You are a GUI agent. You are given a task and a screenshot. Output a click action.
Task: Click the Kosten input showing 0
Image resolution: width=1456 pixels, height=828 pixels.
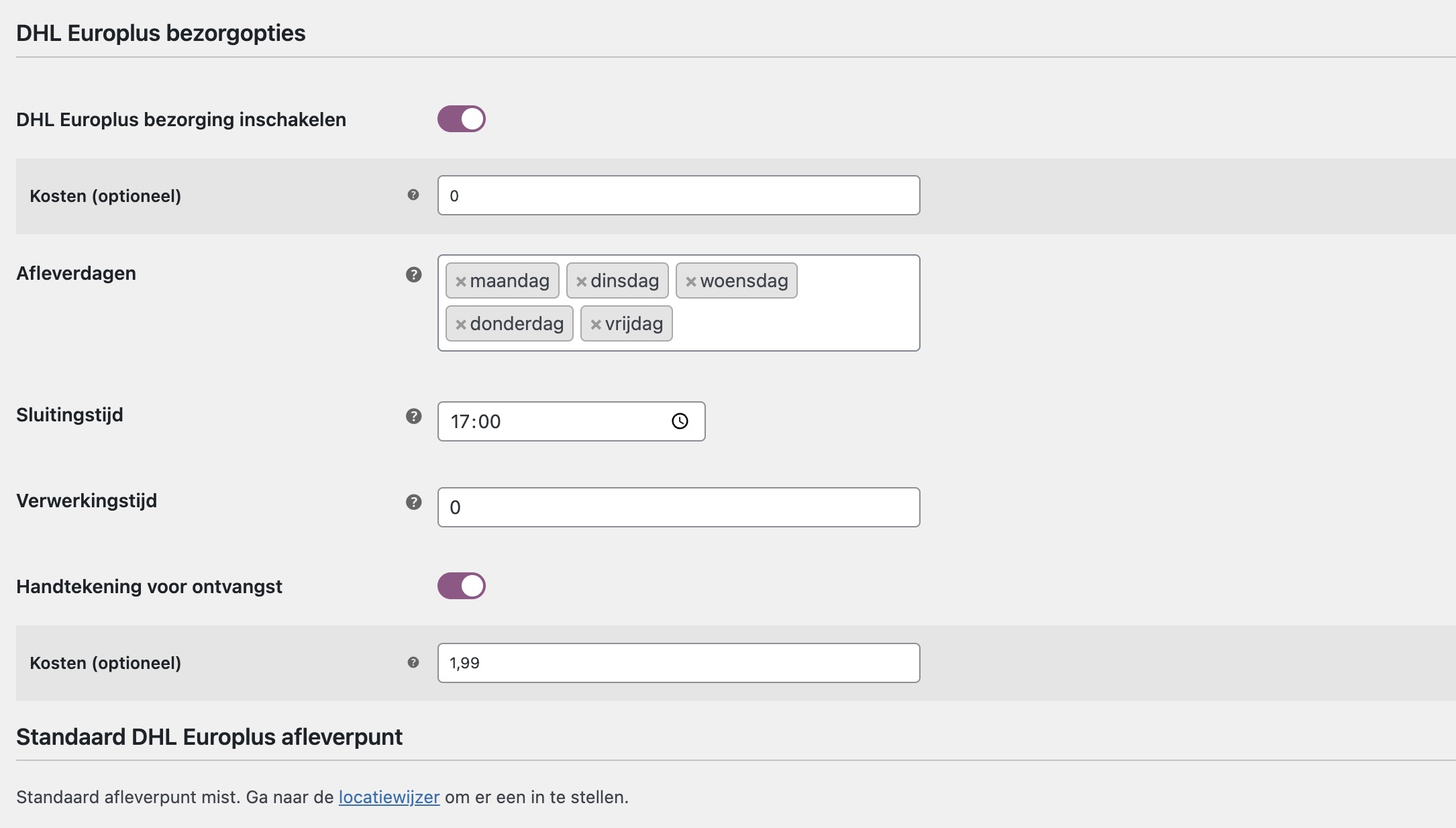coord(678,195)
